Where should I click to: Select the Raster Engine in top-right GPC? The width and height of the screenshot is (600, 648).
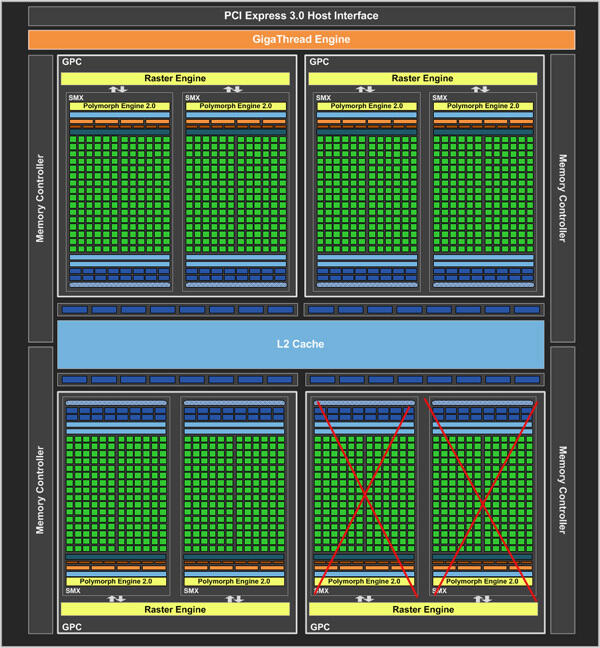click(423, 79)
